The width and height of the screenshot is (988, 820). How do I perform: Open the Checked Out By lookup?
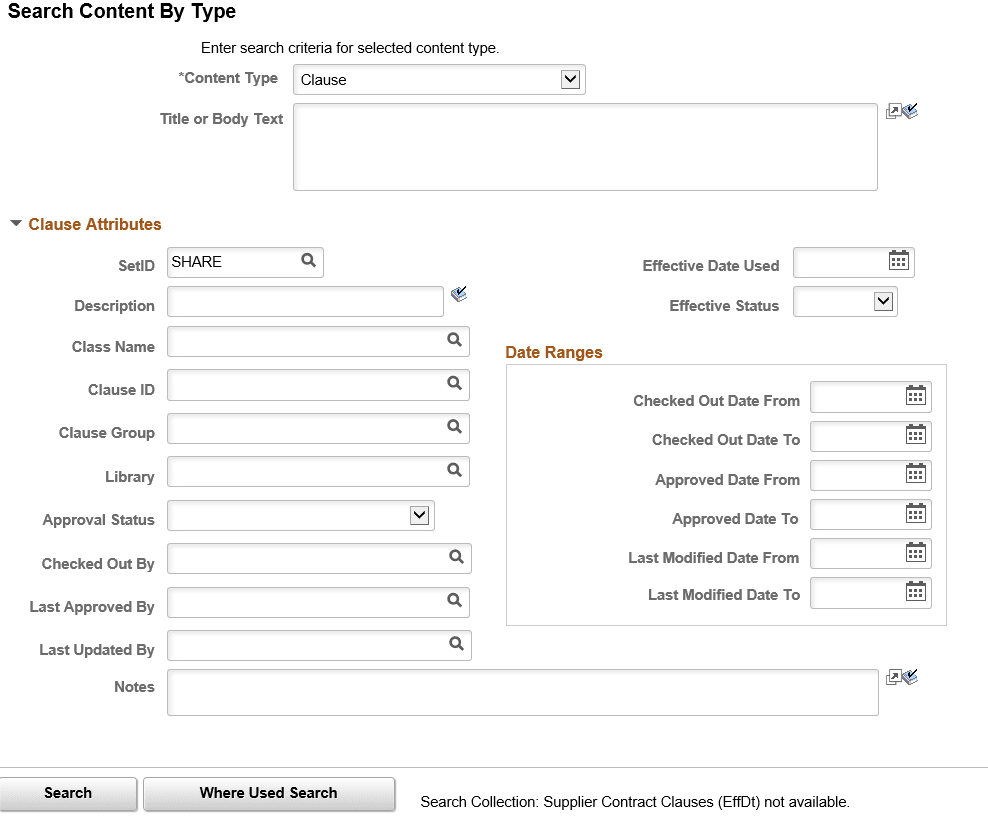[457, 558]
